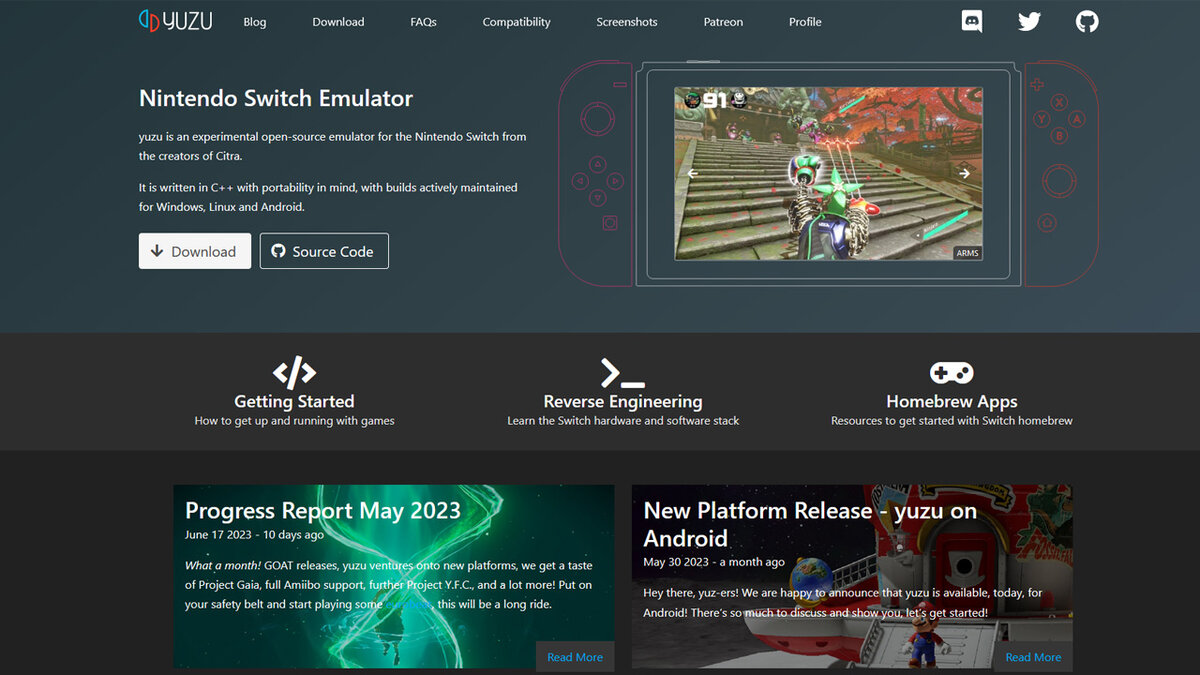Open the Progress Report May 2023 title
This screenshot has height=675, width=1200.
[323, 510]
